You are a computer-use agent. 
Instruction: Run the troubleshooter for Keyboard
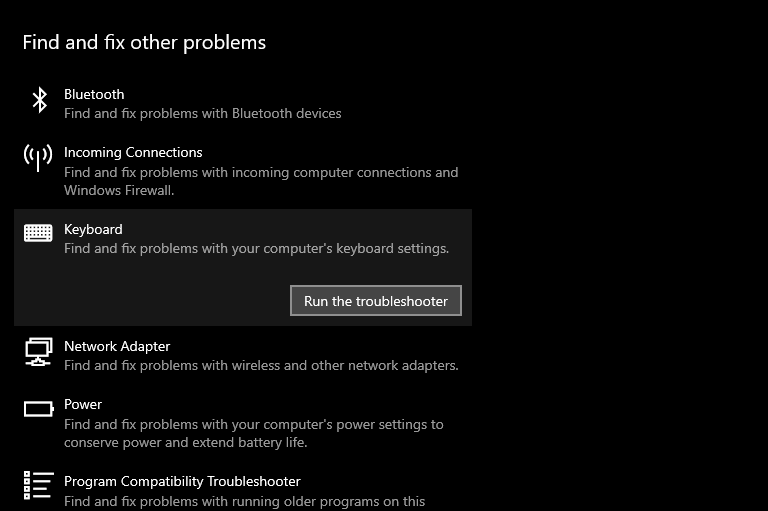376,301
